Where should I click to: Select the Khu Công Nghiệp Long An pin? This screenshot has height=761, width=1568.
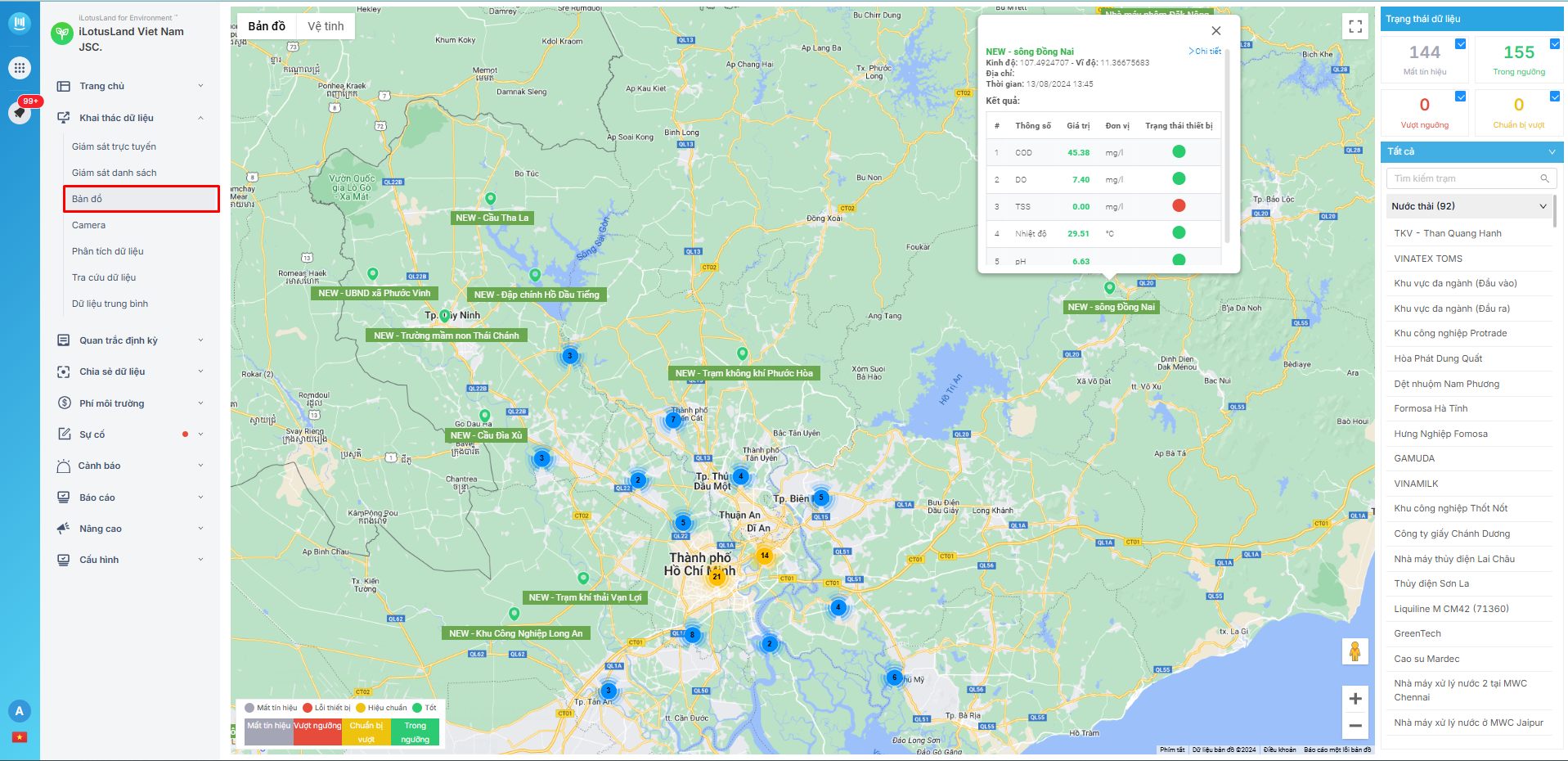(514, 614)
